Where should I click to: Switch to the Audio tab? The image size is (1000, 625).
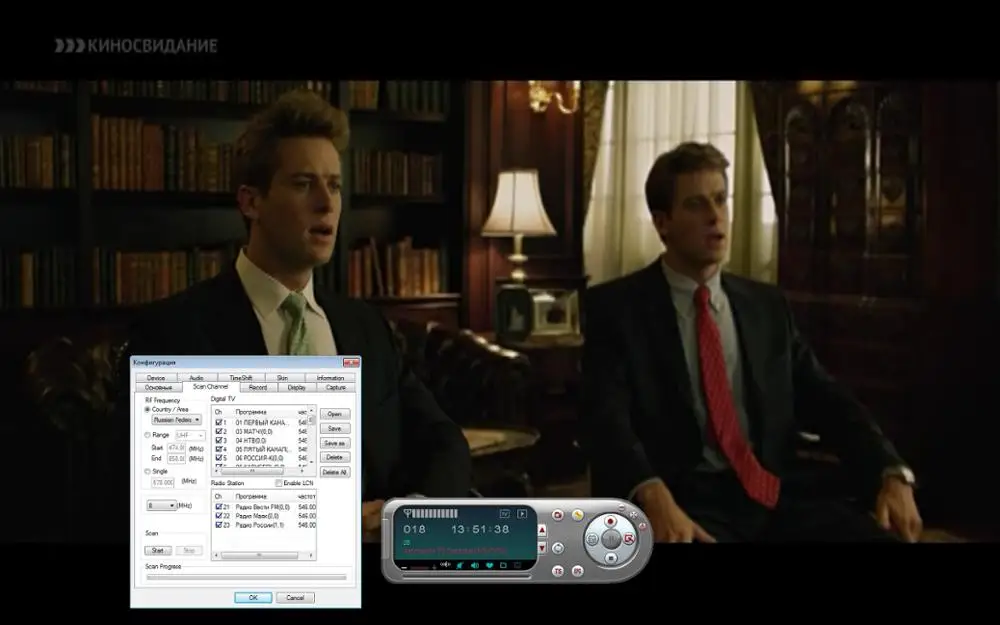[196, 378]
